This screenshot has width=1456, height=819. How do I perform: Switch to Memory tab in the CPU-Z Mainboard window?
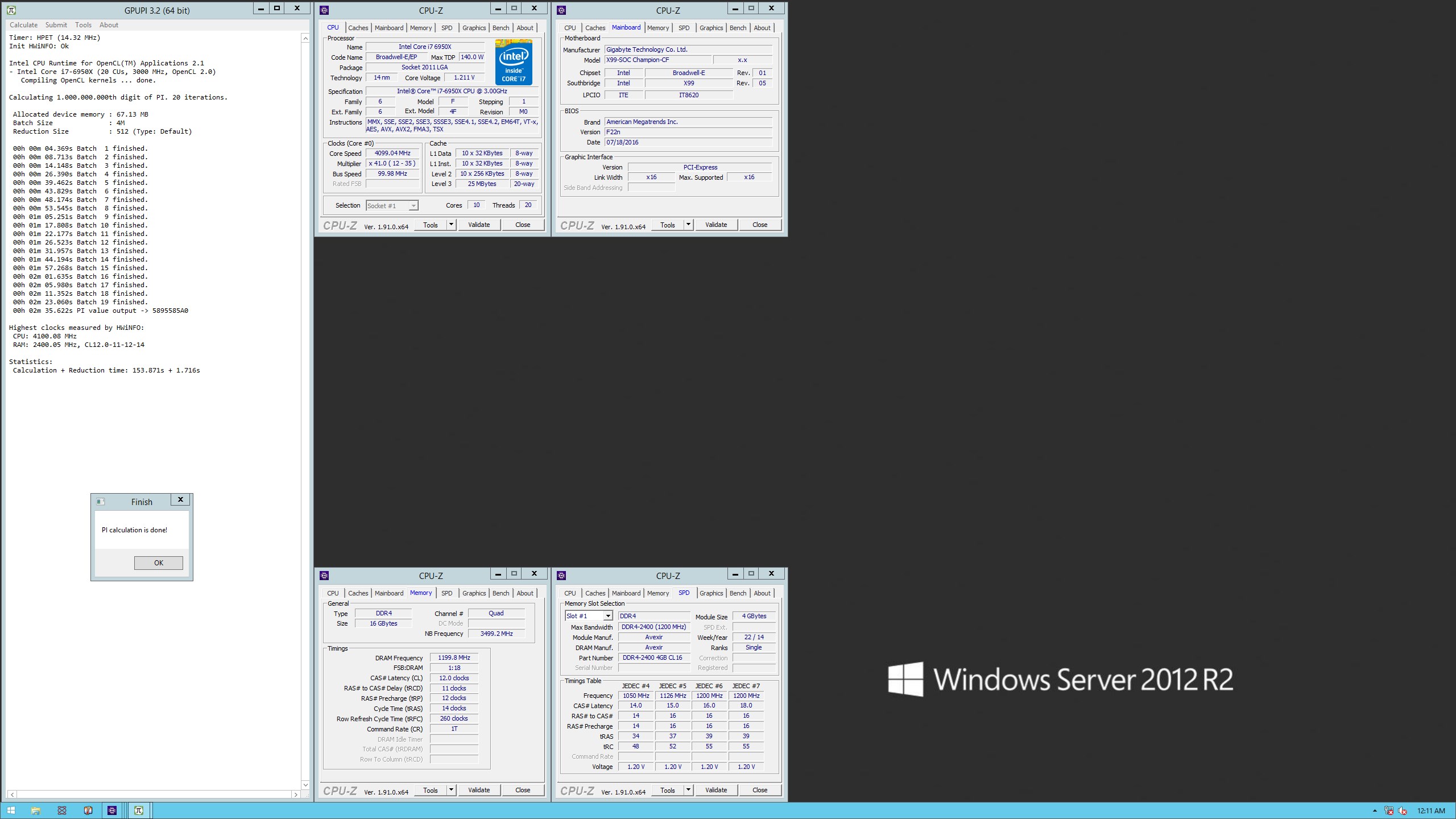(658, 28)
